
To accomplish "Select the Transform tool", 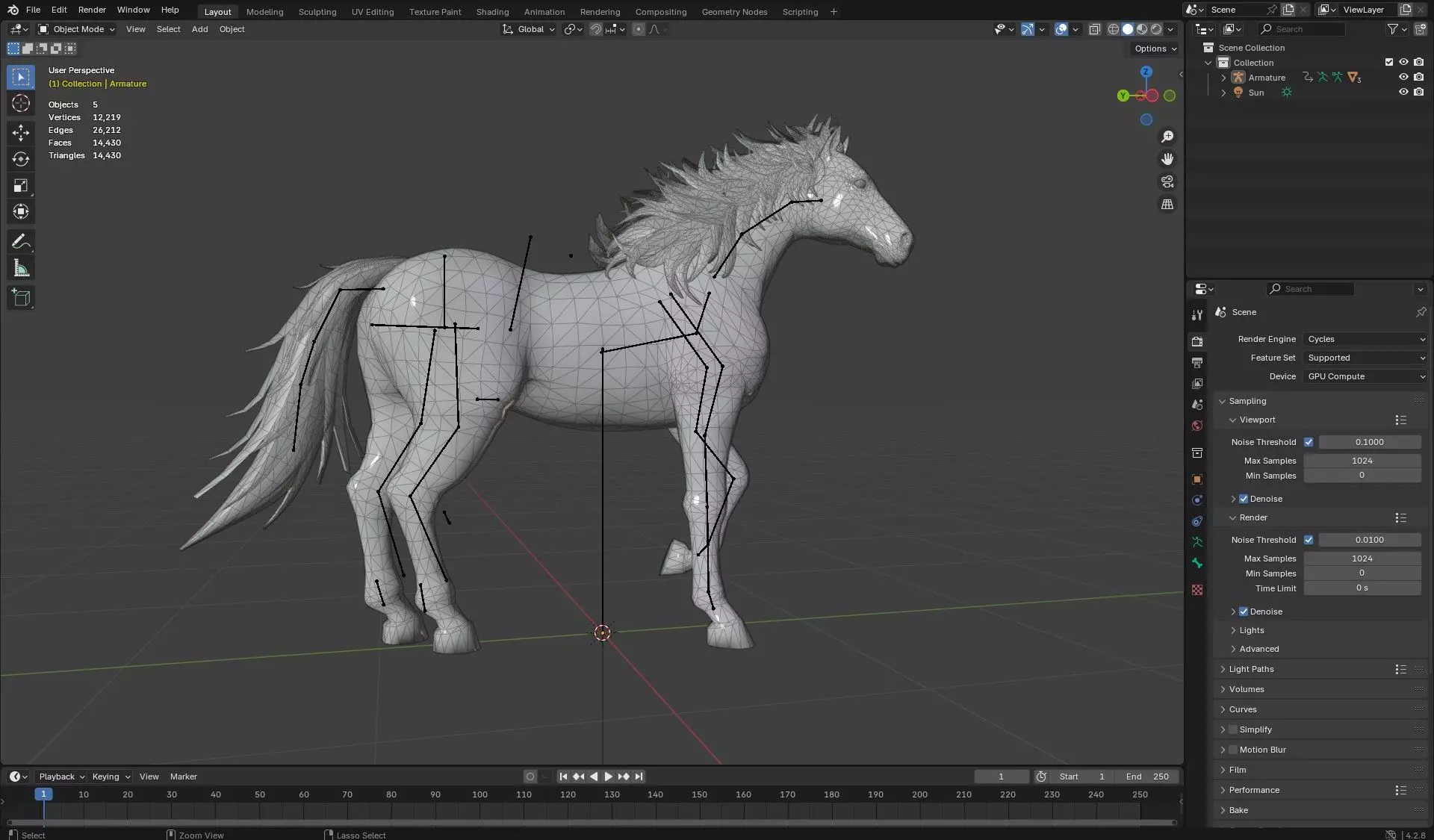I will click(x=21, y=211).
